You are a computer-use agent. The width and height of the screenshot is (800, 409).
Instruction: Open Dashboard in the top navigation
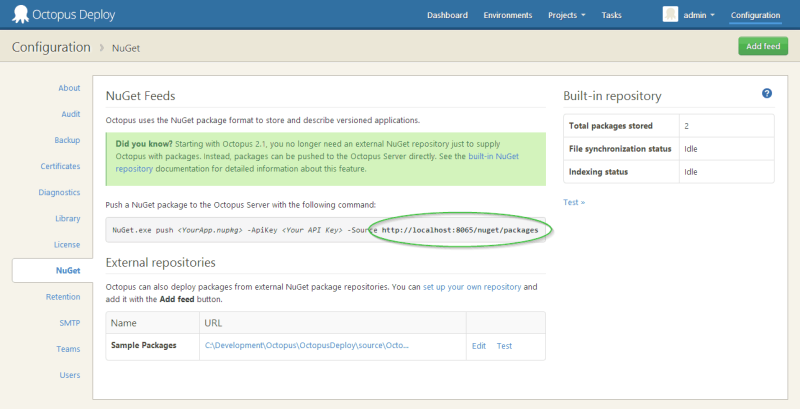click(x=447, y=15)
